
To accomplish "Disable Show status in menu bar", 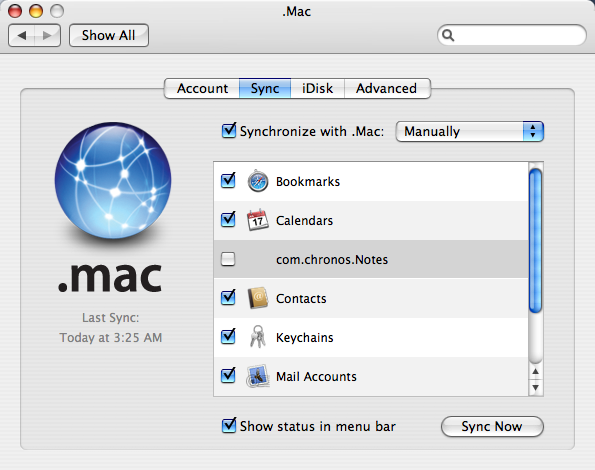I will (x=229, y=425).
